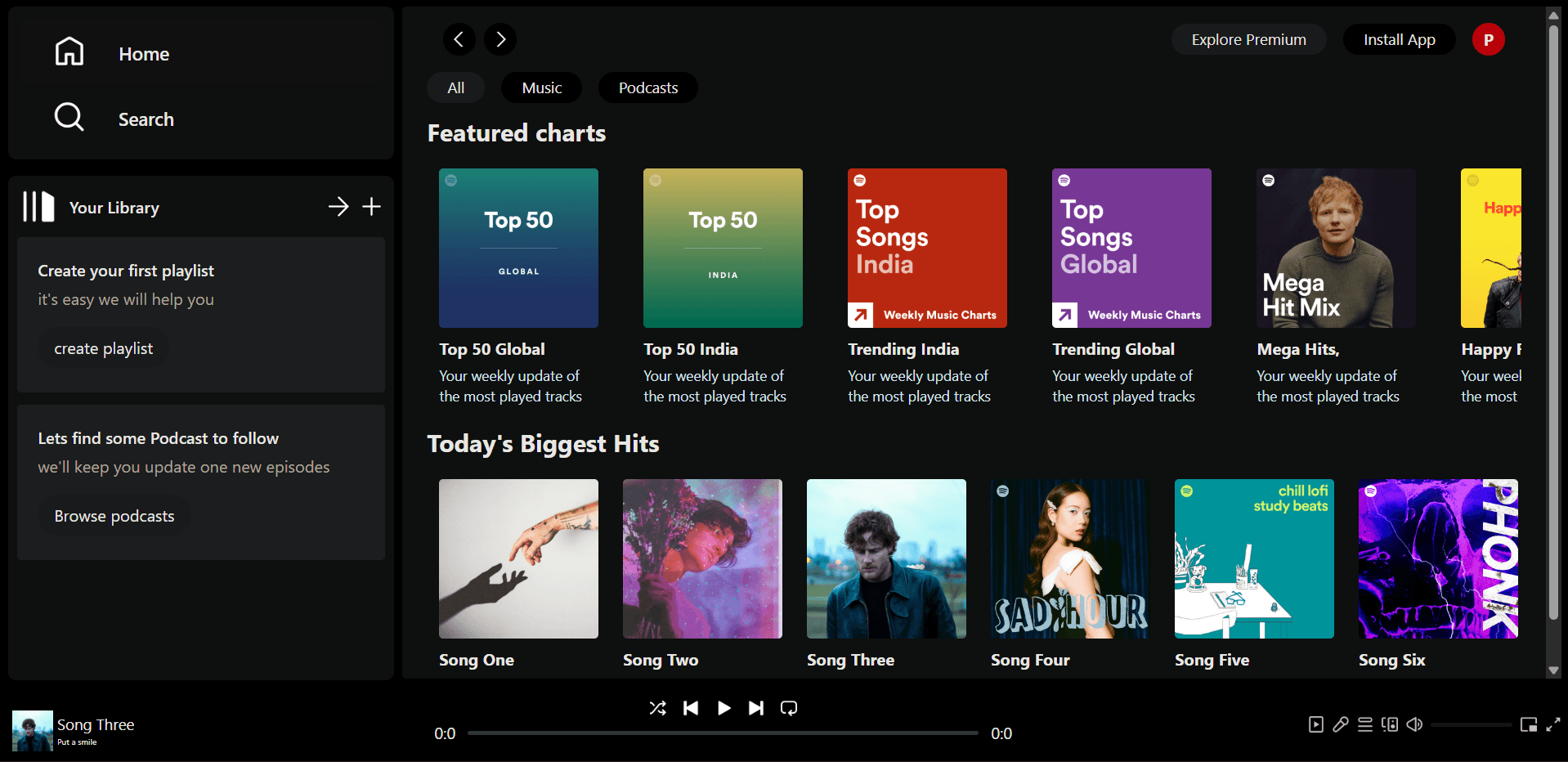This screenshot has height=762, width=1568.
Task: Open the profile avatar labeled P
Action: (x=1489, y=39)
